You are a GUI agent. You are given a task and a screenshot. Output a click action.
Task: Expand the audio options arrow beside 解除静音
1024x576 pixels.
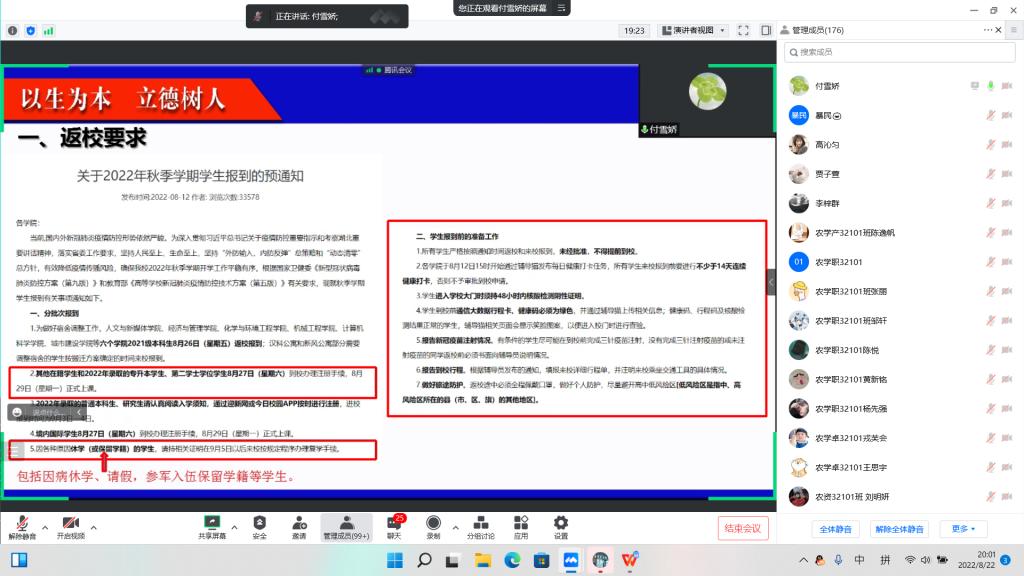[46, 522]
